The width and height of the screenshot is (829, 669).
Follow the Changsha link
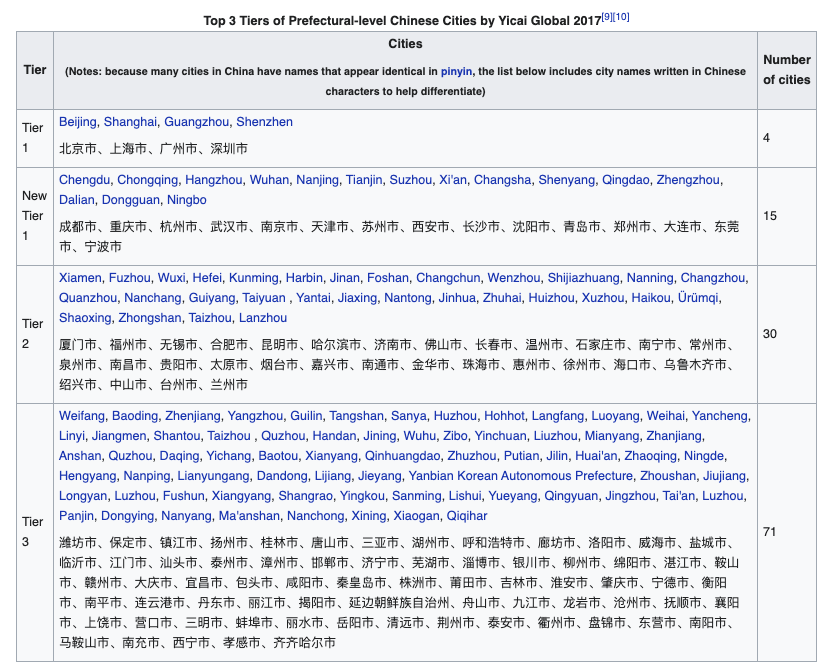[502, 180]
